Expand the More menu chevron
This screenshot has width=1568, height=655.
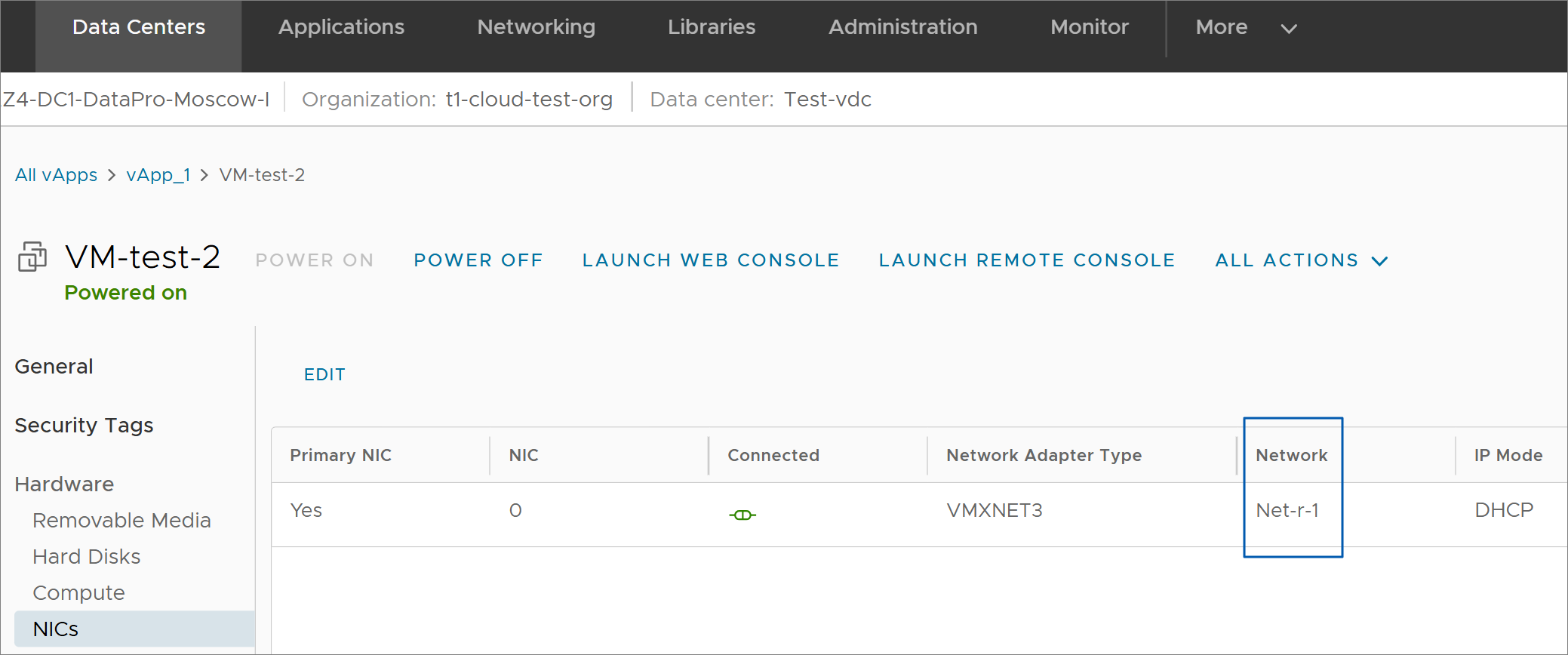pos(1289,29)
